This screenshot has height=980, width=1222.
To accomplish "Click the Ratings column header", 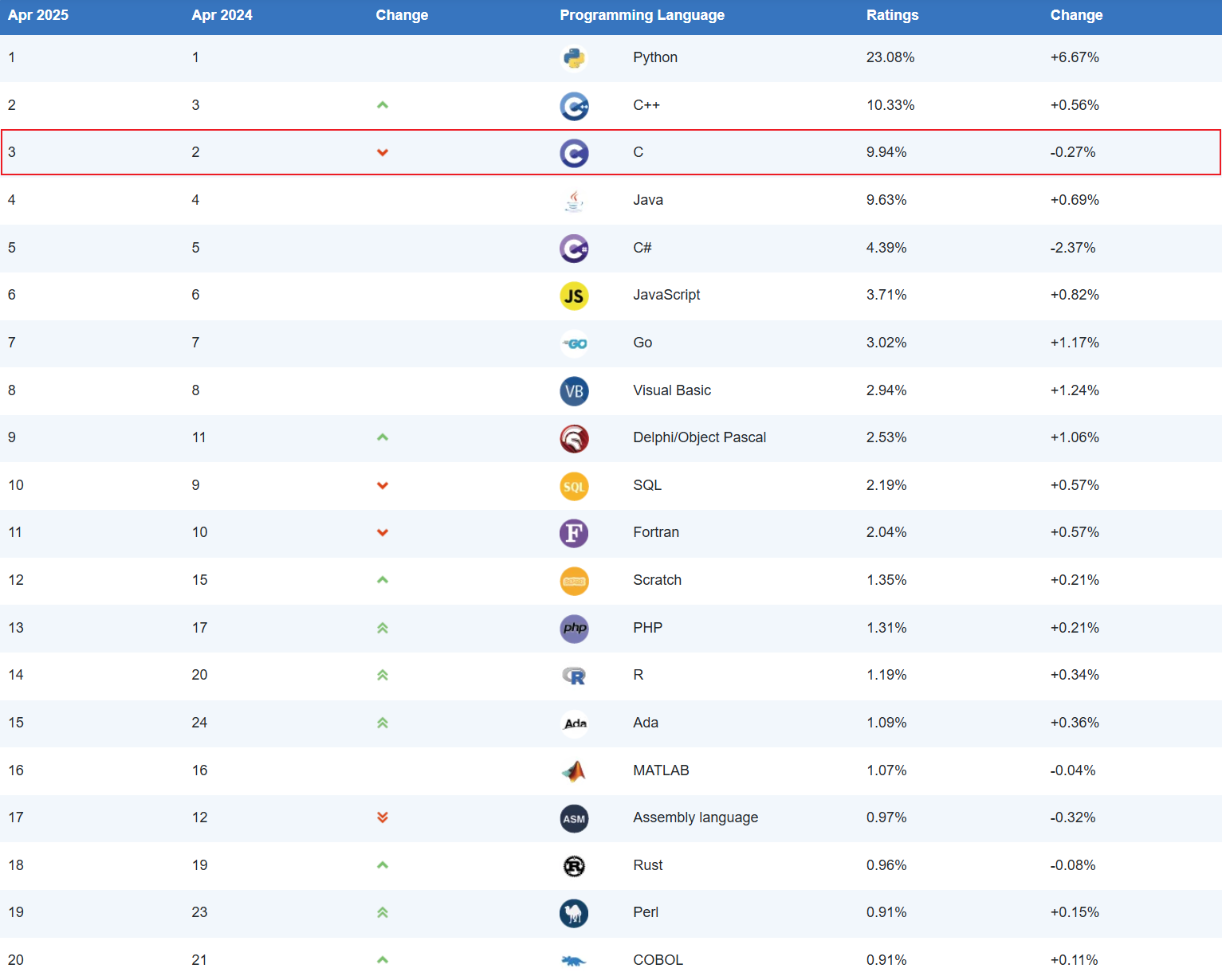I will click(893, 15).
